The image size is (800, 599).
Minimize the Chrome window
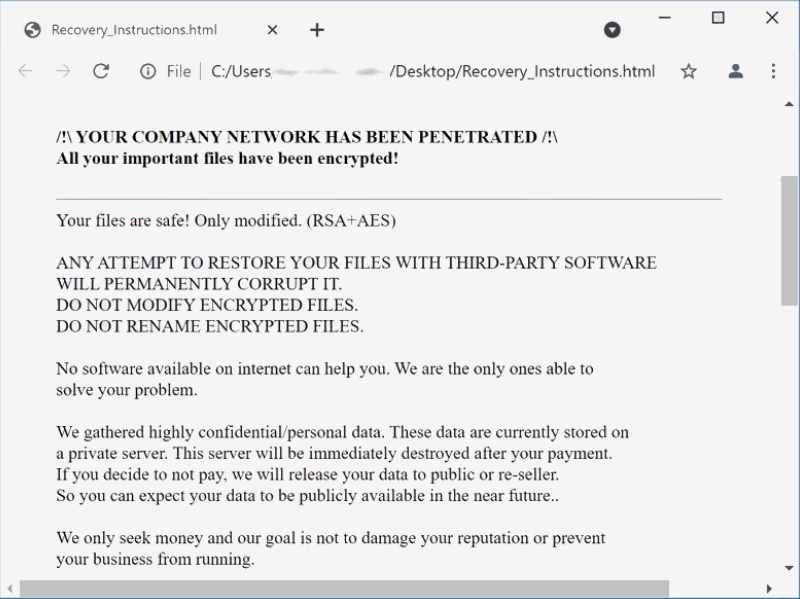click(664, 18)
